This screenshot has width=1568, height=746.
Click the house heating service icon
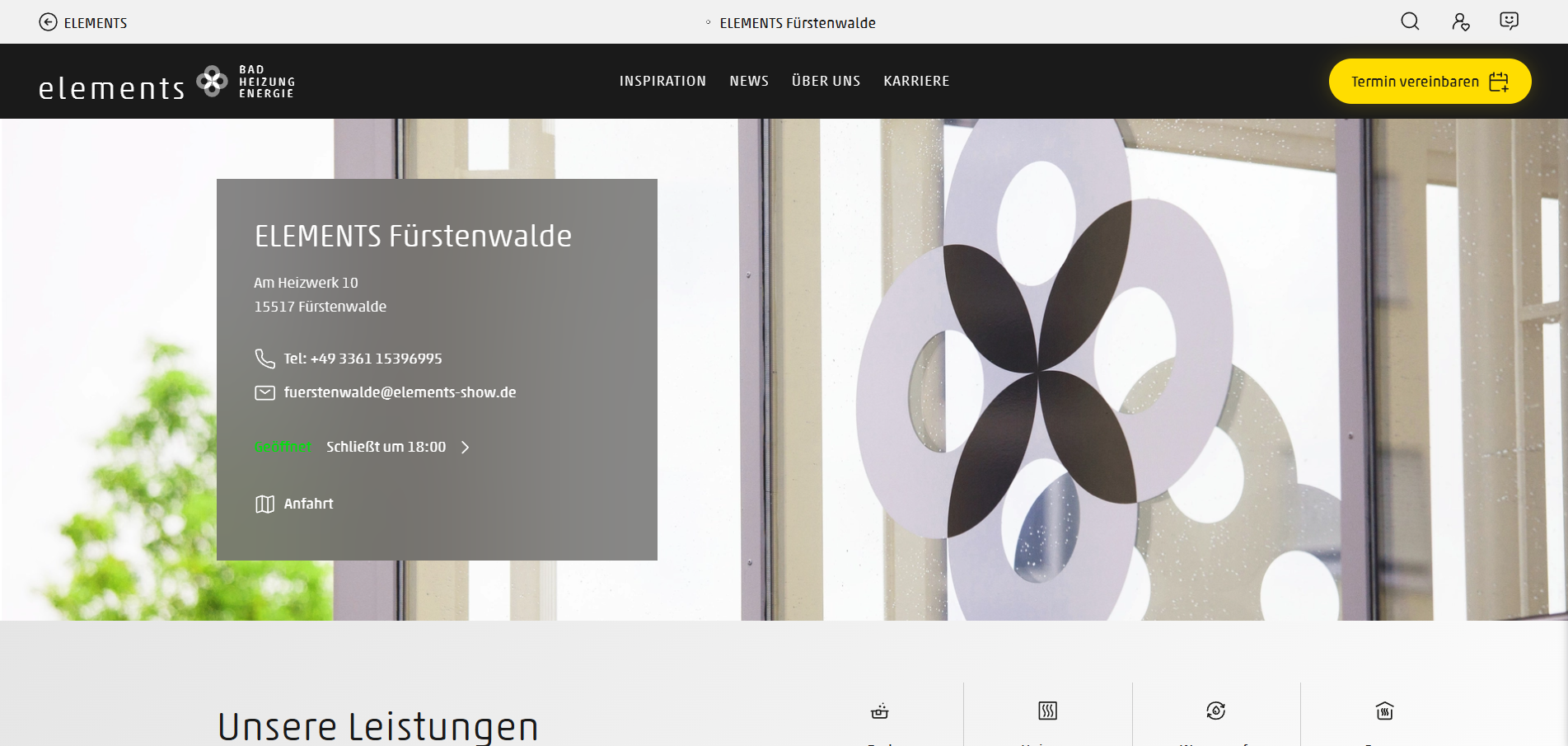1384,711
